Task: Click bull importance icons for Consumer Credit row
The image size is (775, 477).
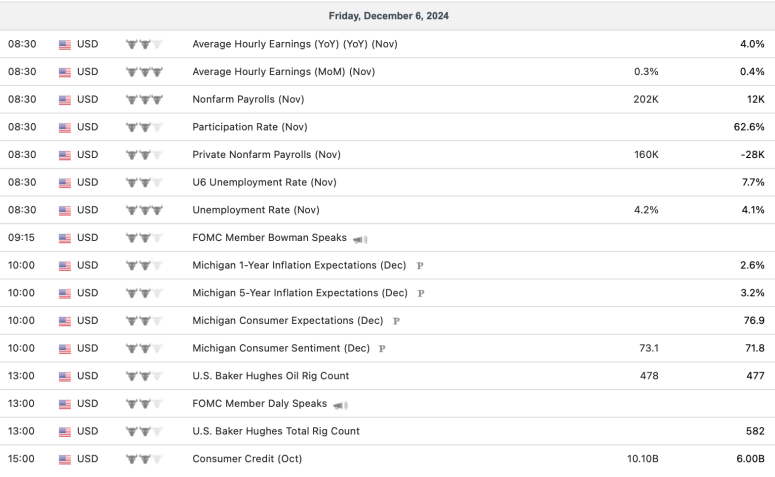Action: click(144, 459)
